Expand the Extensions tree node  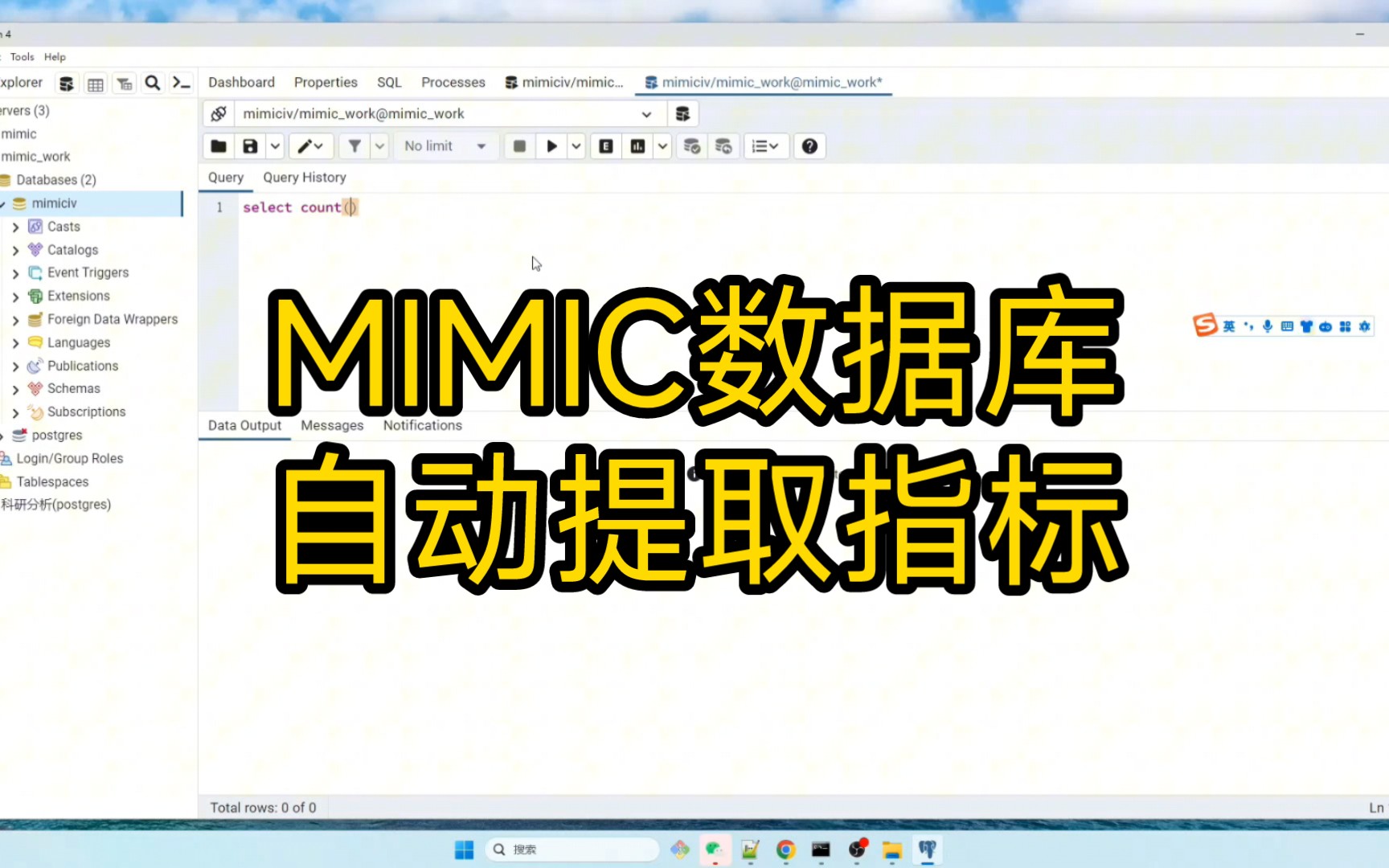tap(15, 297)
